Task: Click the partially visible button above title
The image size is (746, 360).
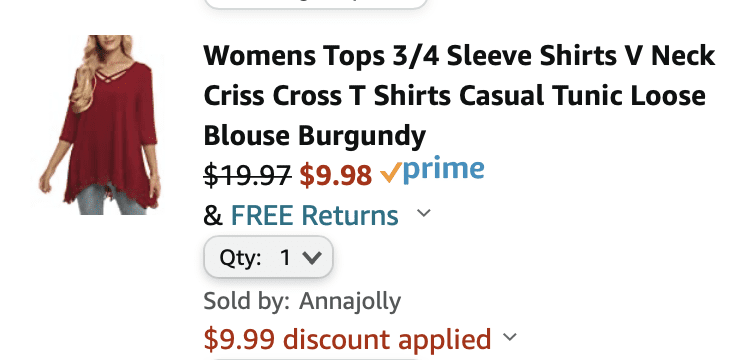Action: (316, 4)
